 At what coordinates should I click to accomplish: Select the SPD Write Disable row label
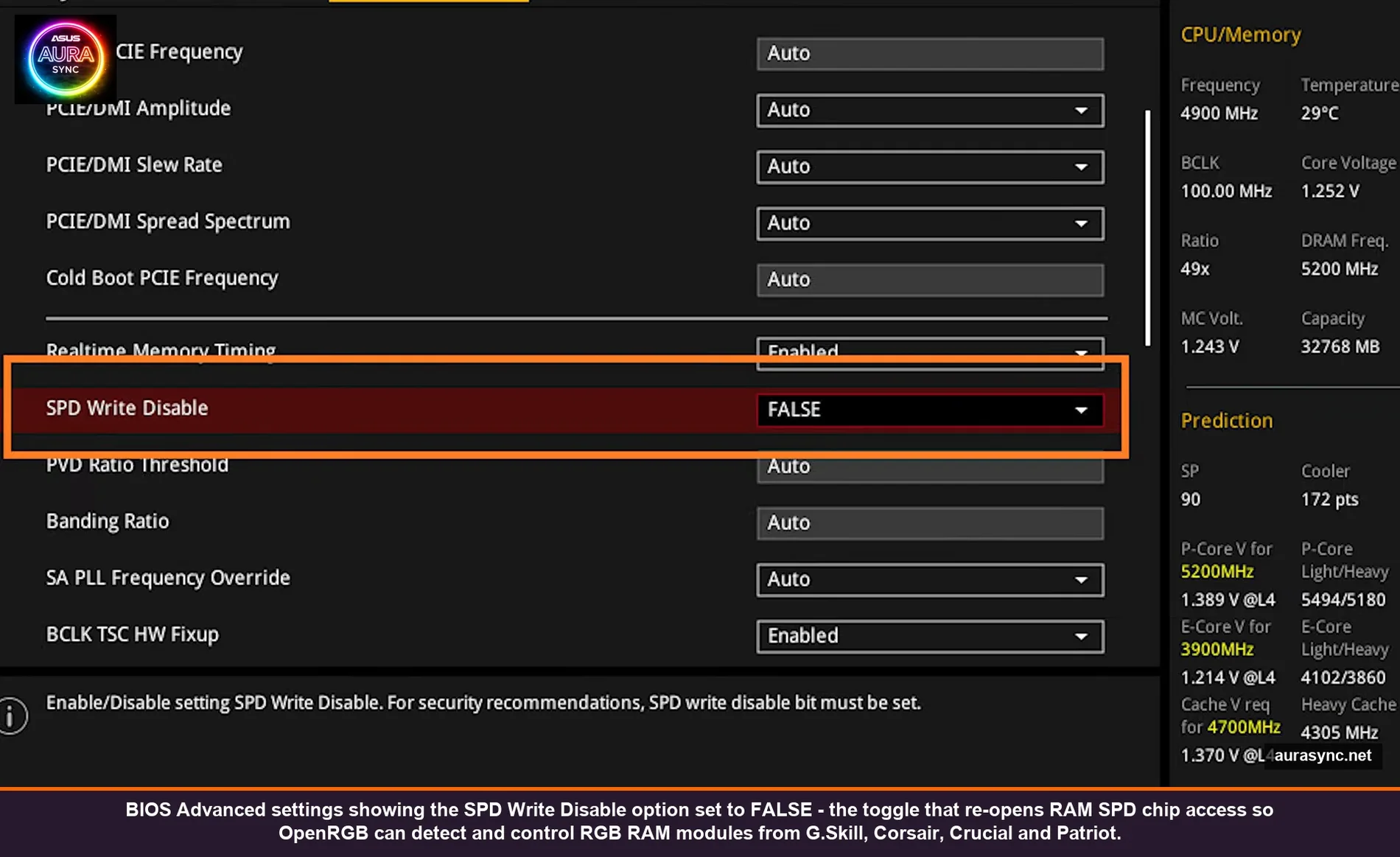127,408
